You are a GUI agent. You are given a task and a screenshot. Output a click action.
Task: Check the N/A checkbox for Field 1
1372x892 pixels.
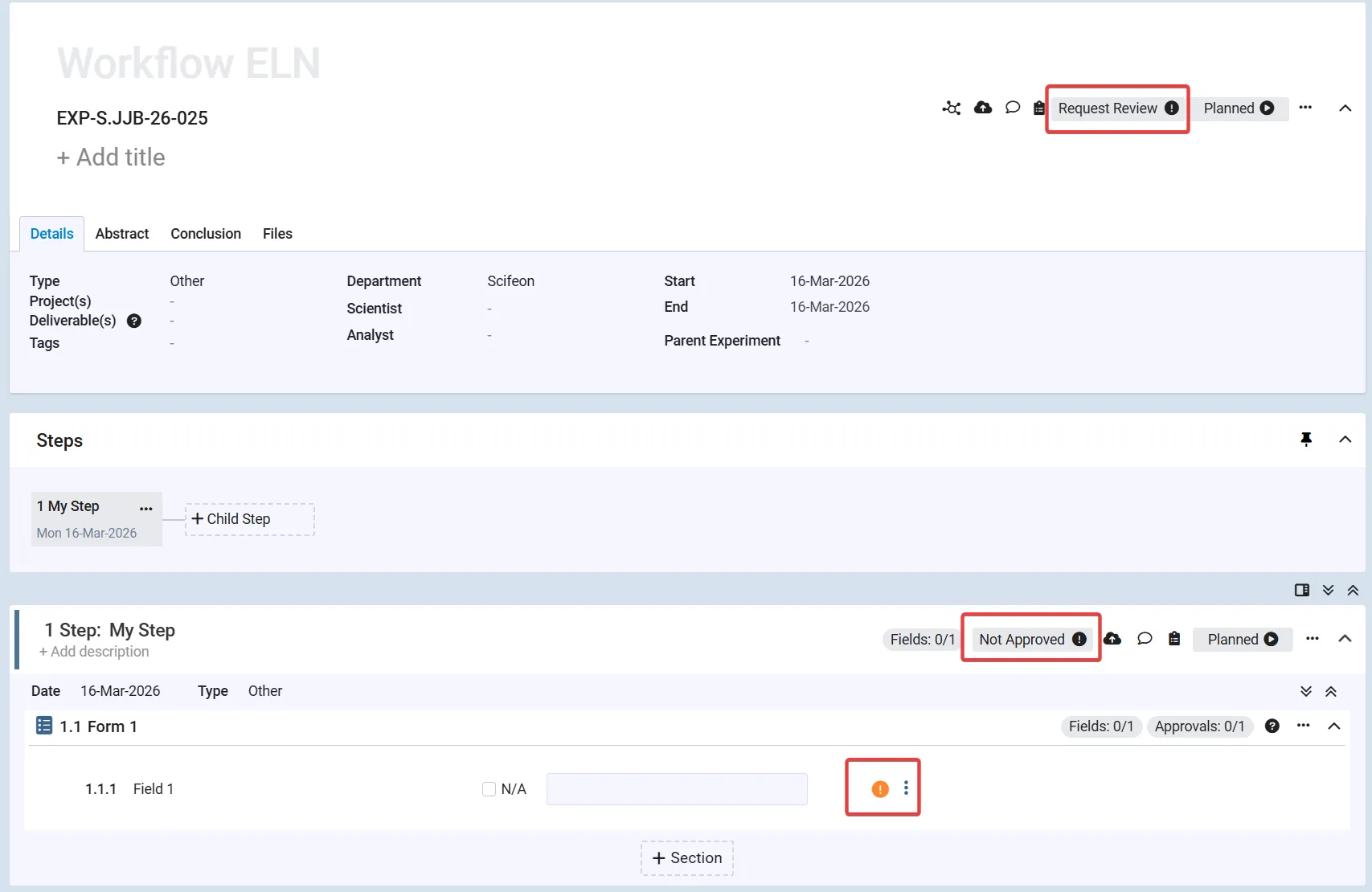point(489,789)
